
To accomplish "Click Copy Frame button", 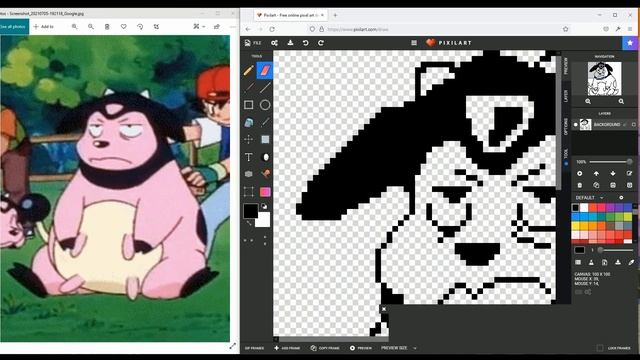I will [x=325, y=348].
